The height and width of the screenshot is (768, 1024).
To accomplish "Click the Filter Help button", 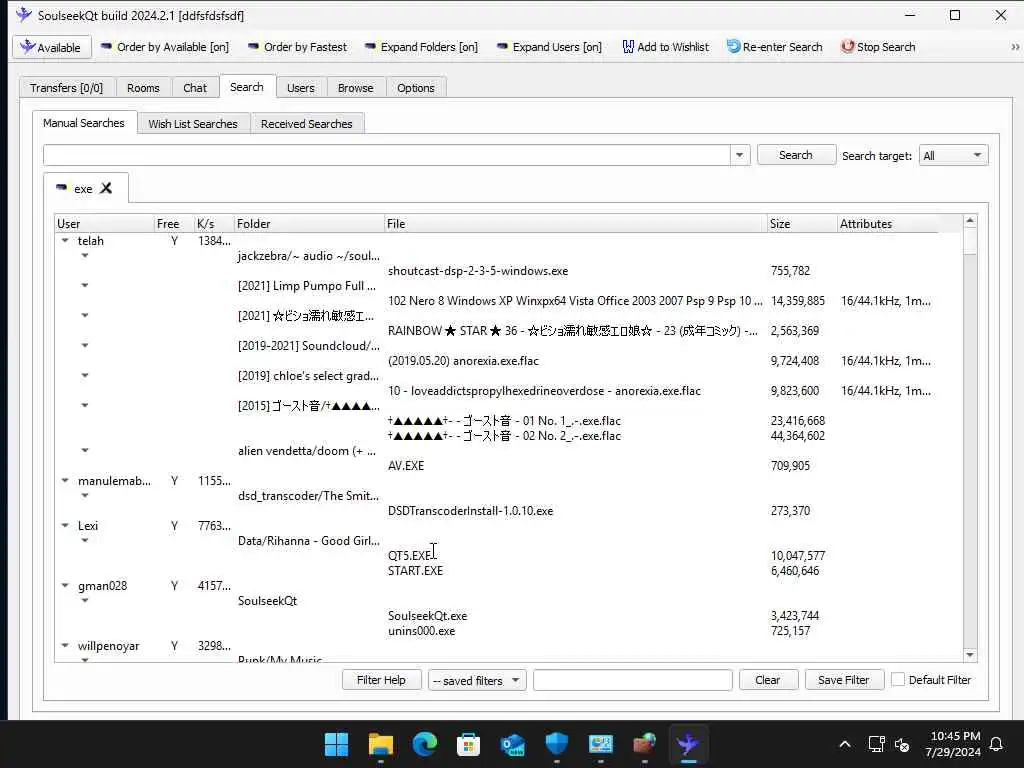I will click(x=381, y=680).
